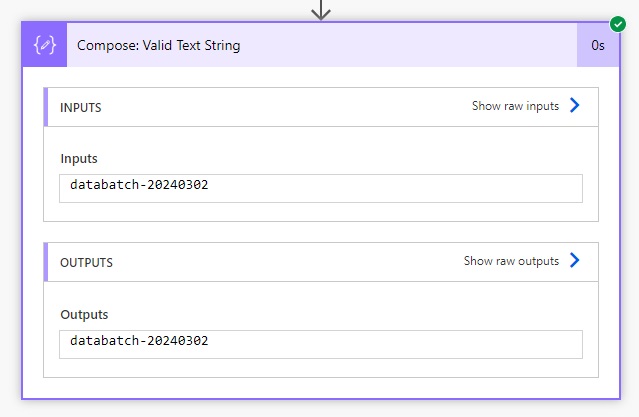Click the 'Show raw inputs' link
The height and width of the screenshot is (417, 639).
pos(515,106)
